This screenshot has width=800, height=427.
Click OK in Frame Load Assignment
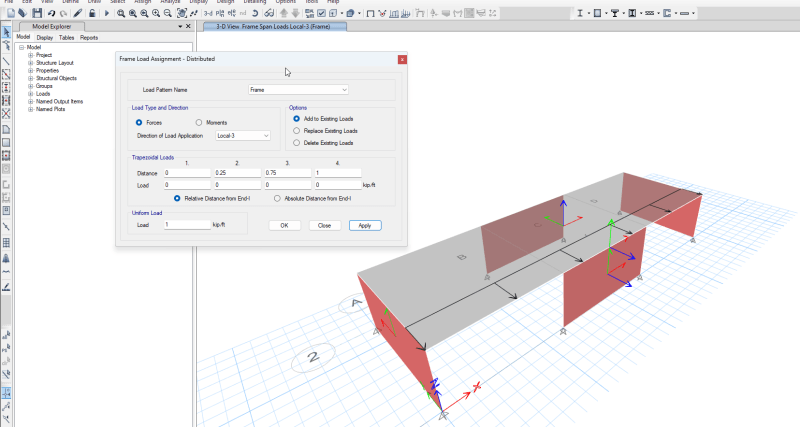pyautogui.click(x=285, y=225)
